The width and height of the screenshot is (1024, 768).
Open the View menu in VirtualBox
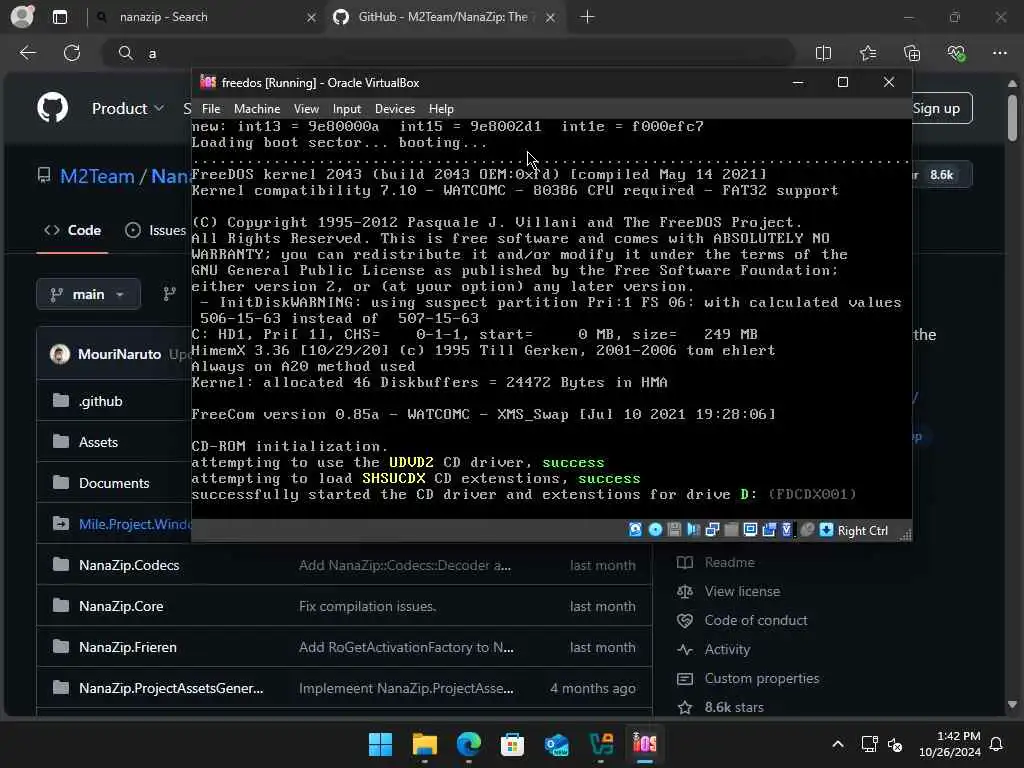tap(306, 109)
